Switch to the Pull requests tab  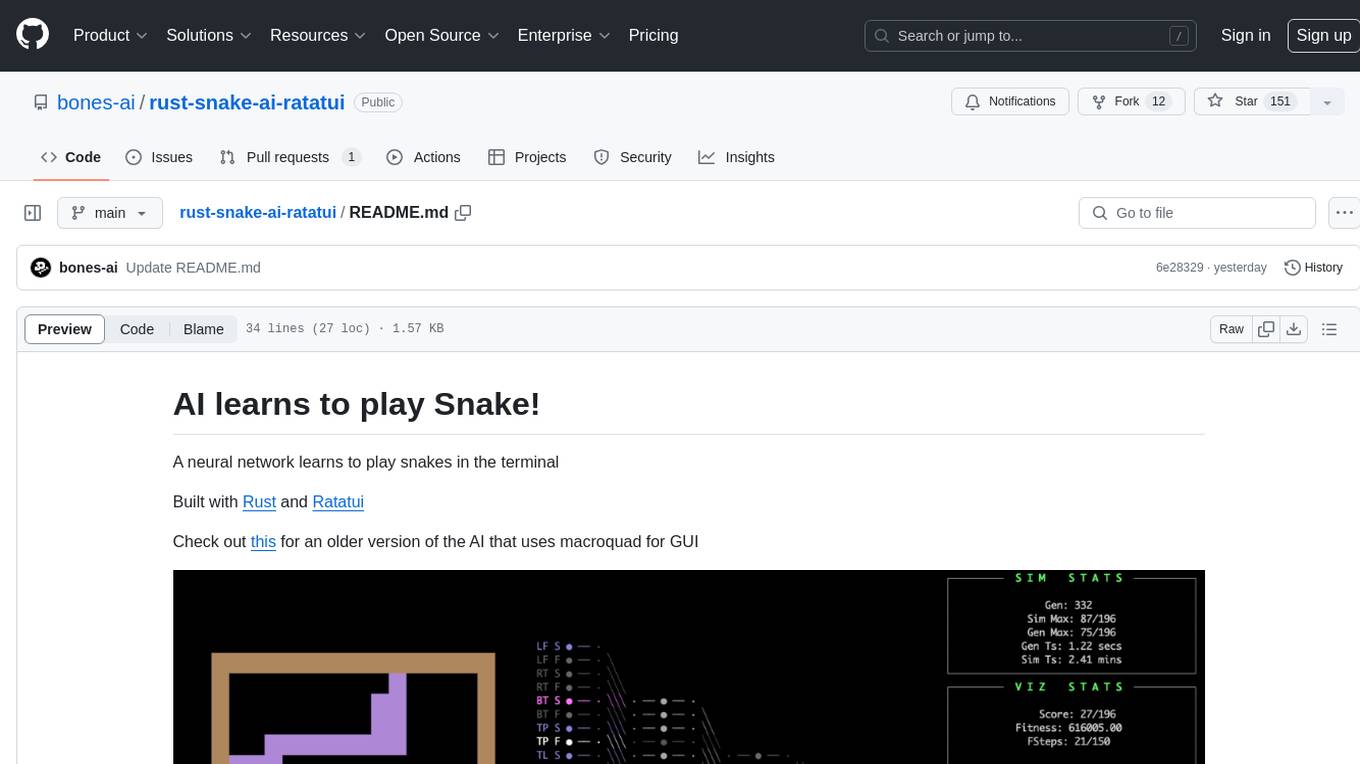click(290, 157)
